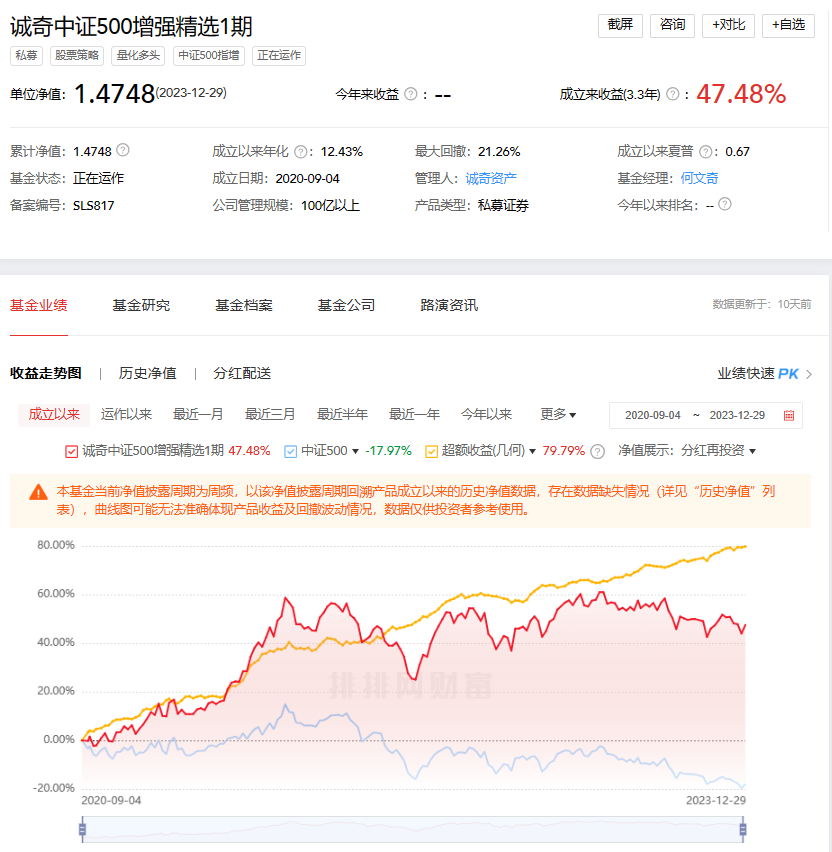Select 今年以来 time range
The image size is (832, 852).
pyautogui.click(x=486, y=415)
